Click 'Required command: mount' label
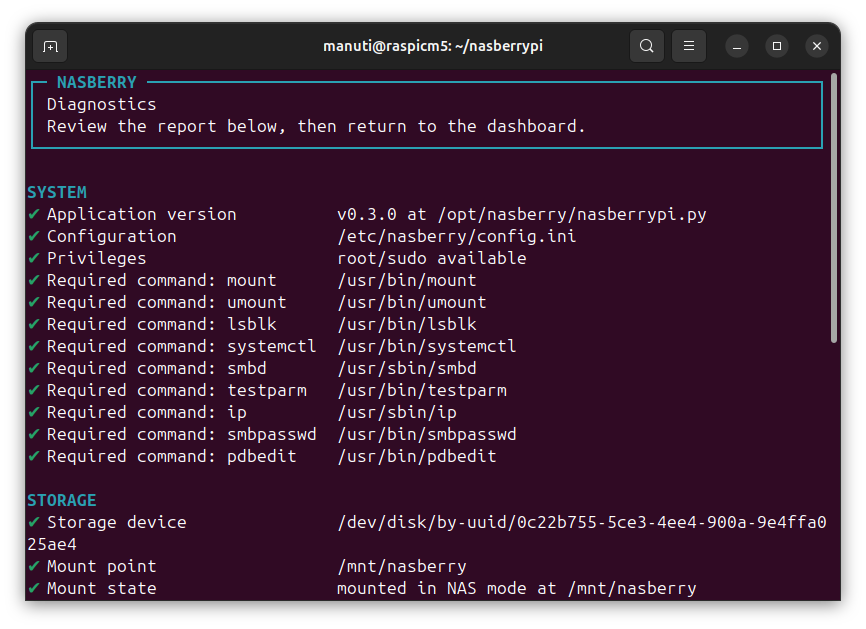The image size is (866, 629). pyautogui.click(x=162, y=281)
